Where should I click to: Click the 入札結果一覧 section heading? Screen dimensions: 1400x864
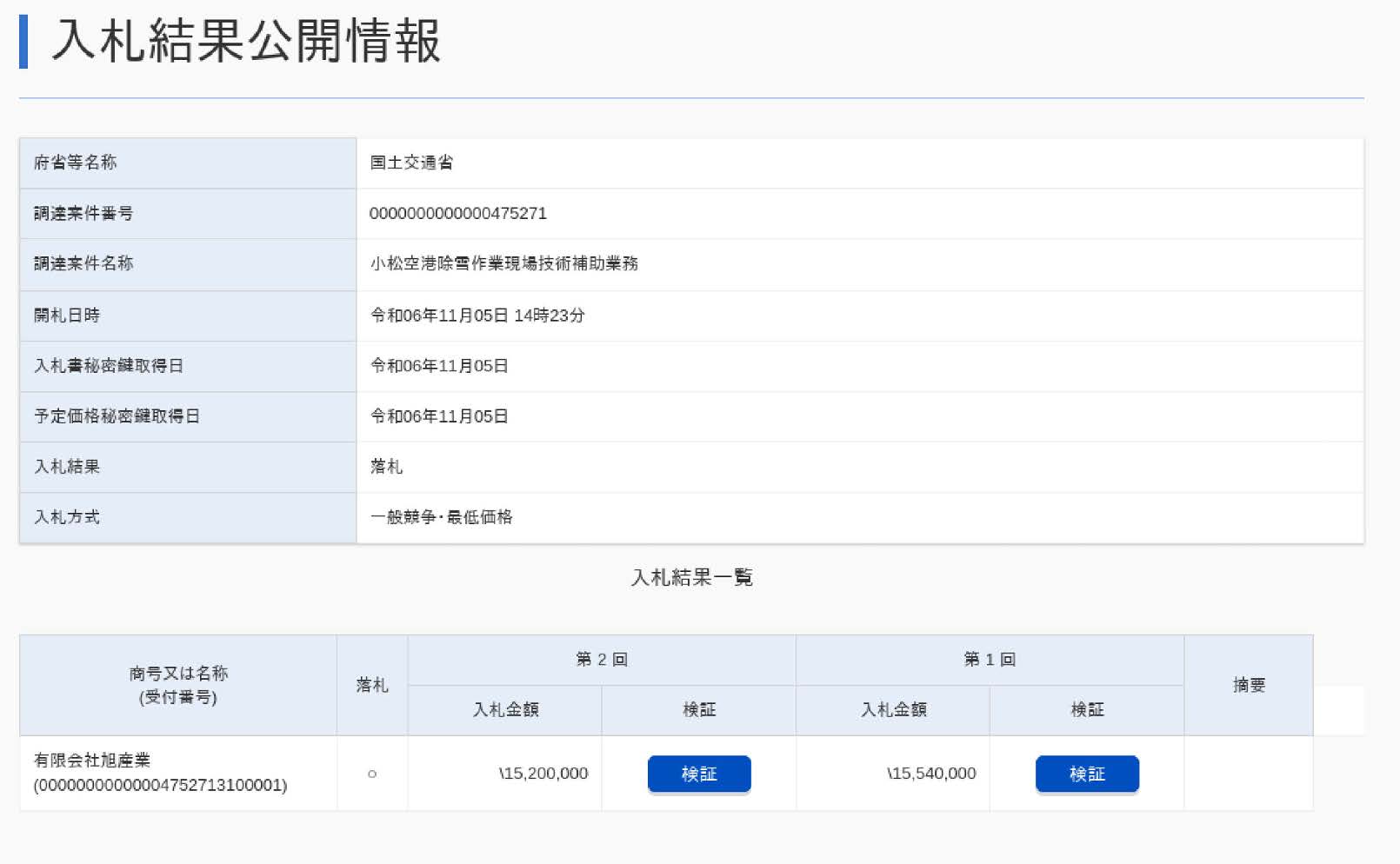point(692,576)
